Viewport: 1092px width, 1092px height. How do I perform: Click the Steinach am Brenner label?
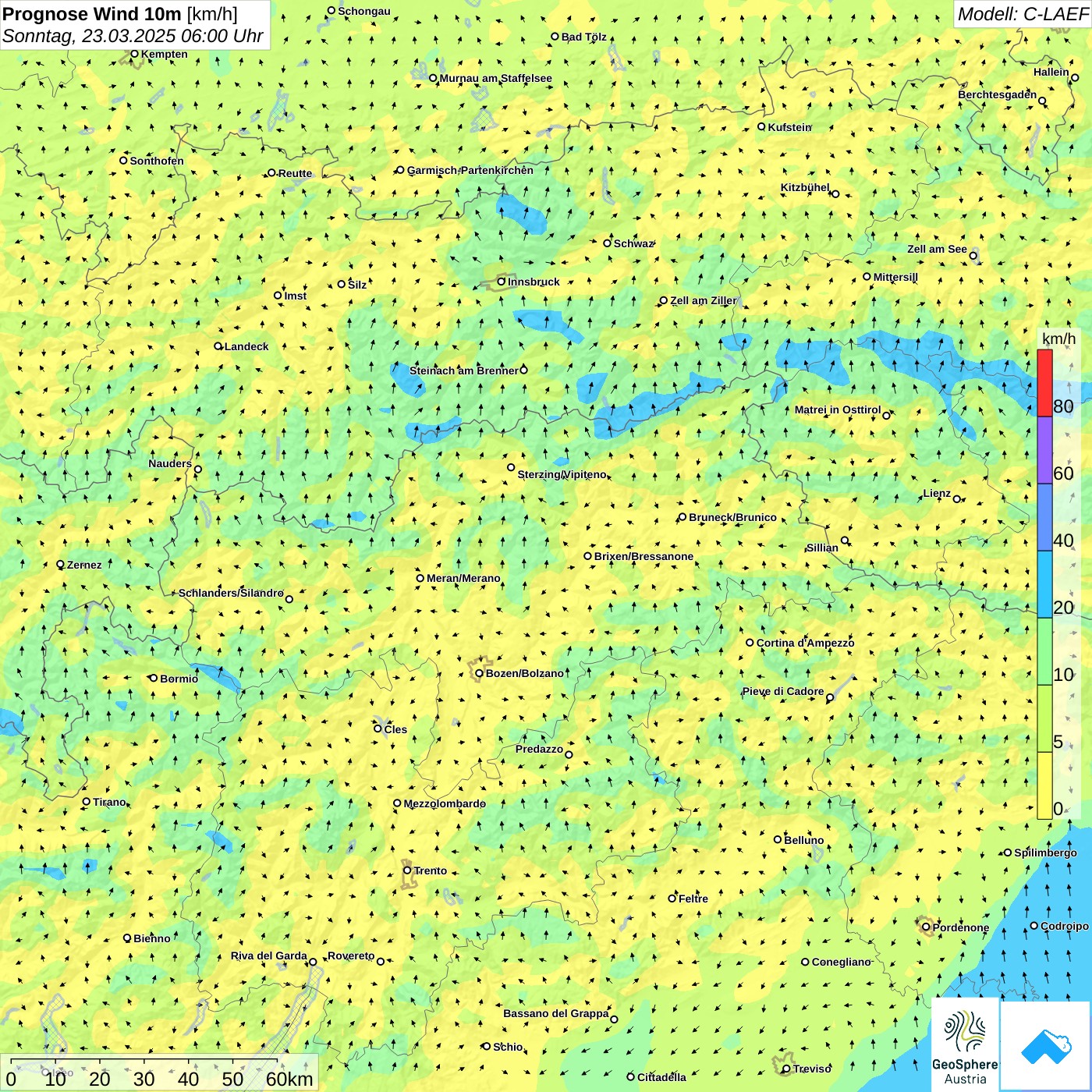click(x=464, y=370)
